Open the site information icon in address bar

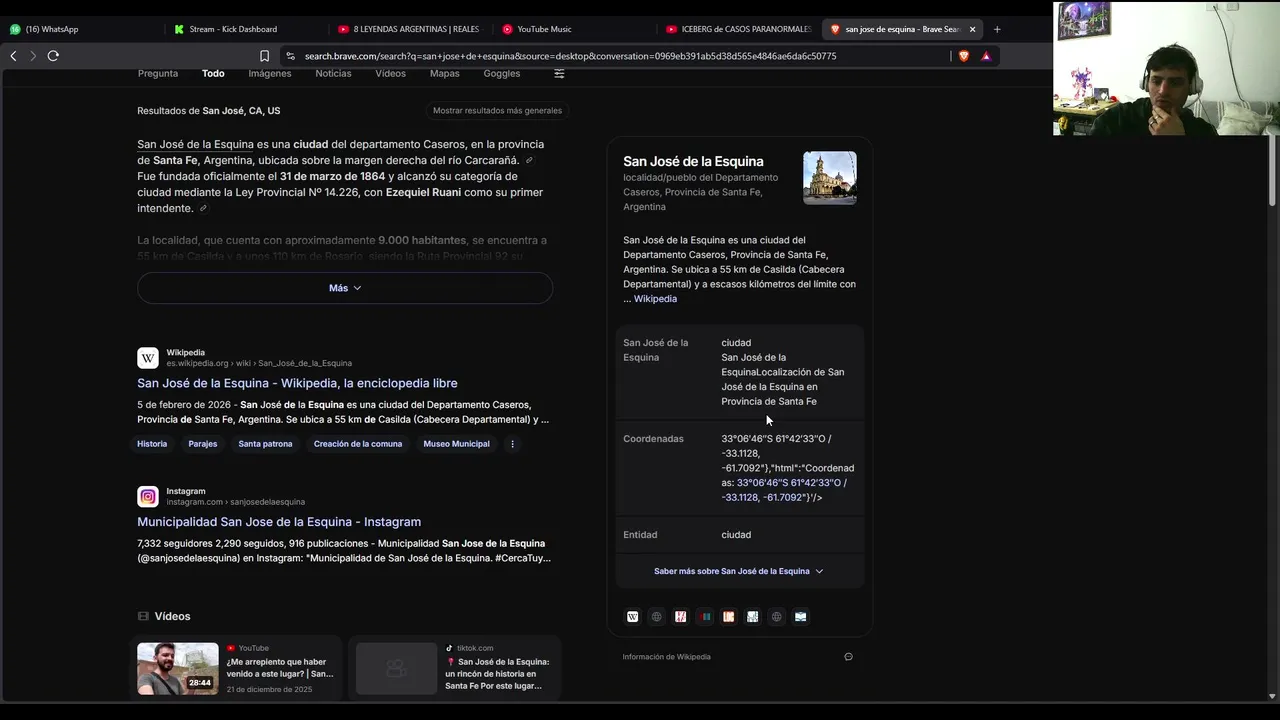click(x=290, y=56)
